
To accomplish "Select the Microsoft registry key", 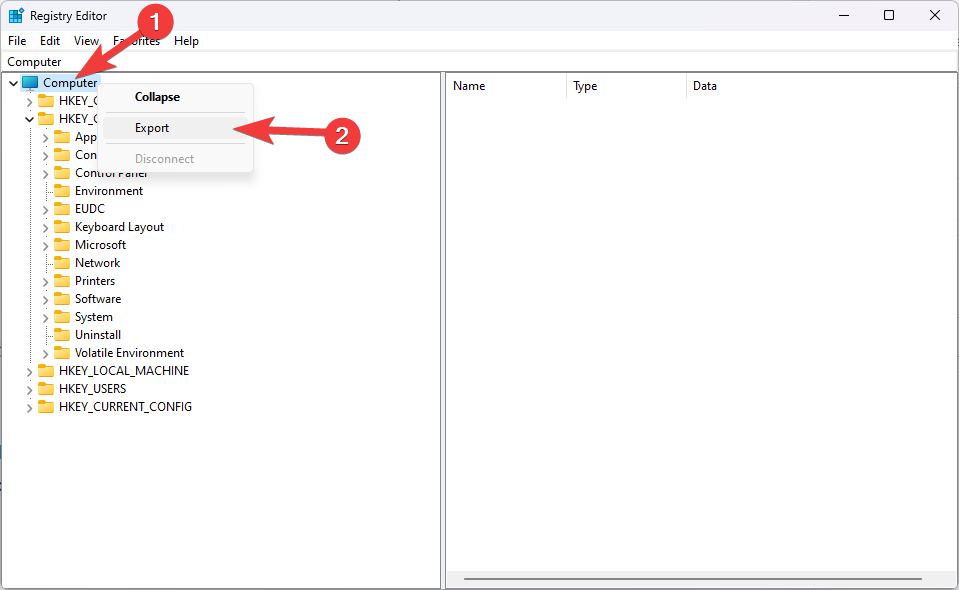I will [x=100, y=245].
